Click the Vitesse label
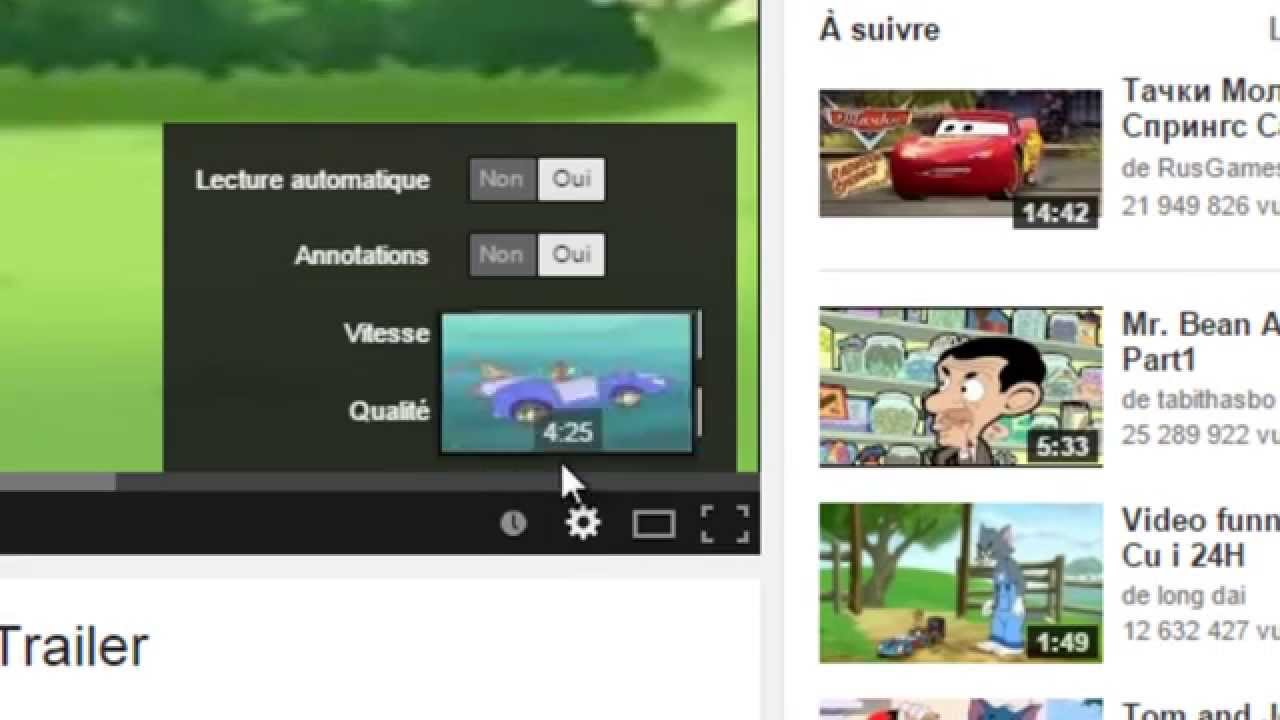This screenshot has width=1280, height=720. (x=386, y=334)
